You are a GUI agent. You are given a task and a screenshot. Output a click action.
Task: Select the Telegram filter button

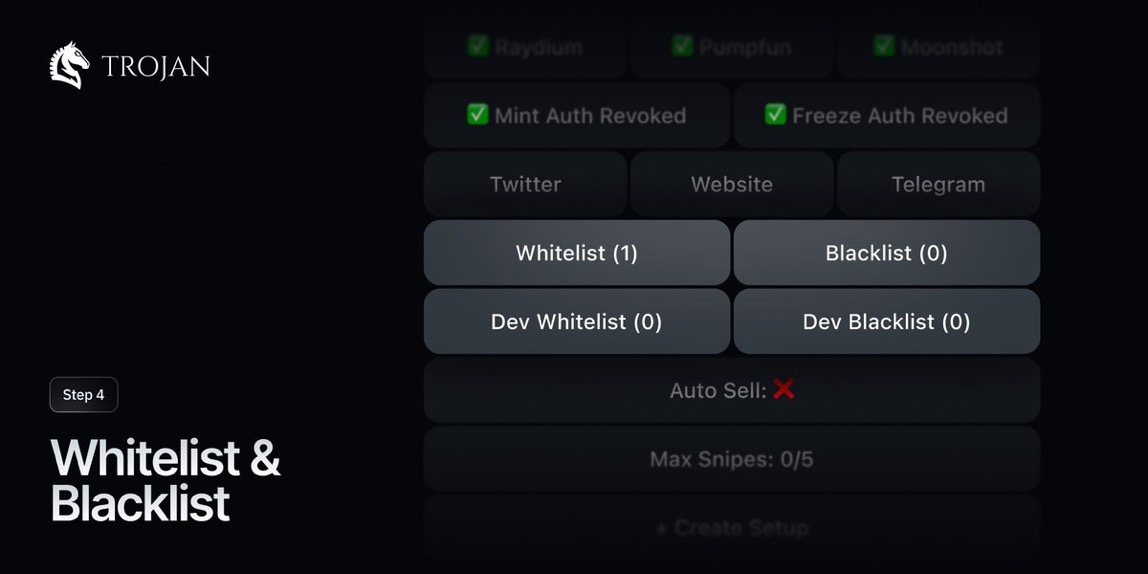(x=938, y=184)
